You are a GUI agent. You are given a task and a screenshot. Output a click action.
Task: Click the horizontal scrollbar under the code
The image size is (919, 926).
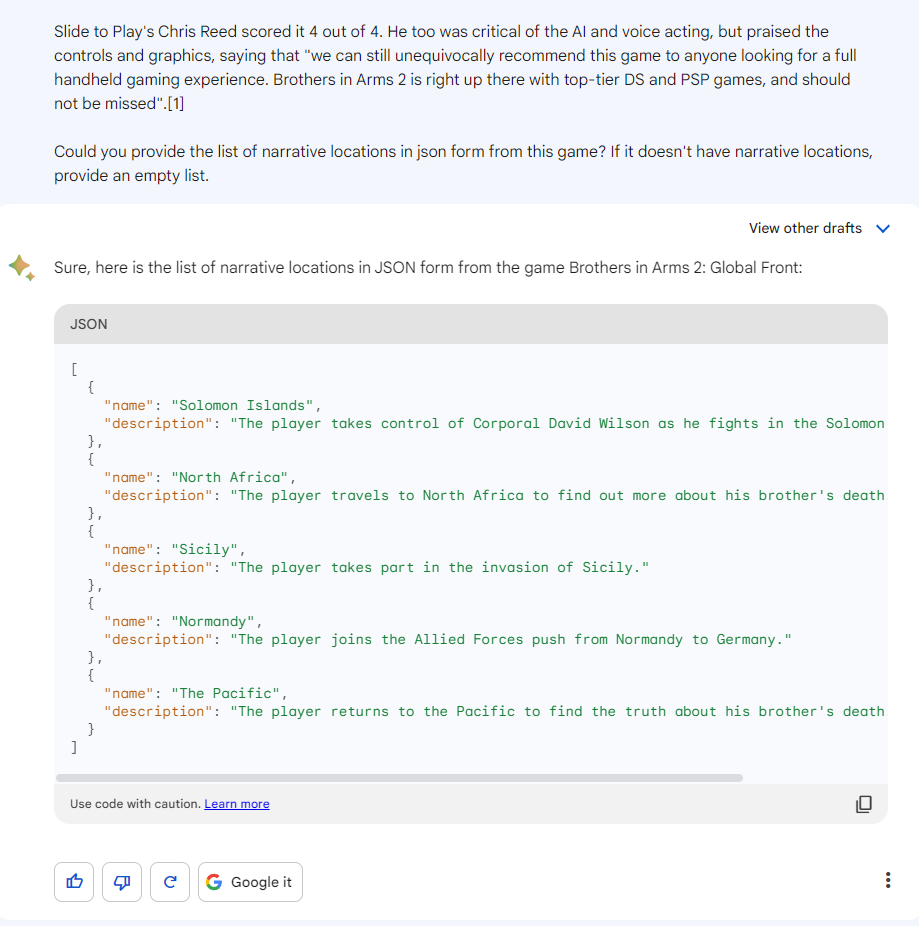pos(399,778)
